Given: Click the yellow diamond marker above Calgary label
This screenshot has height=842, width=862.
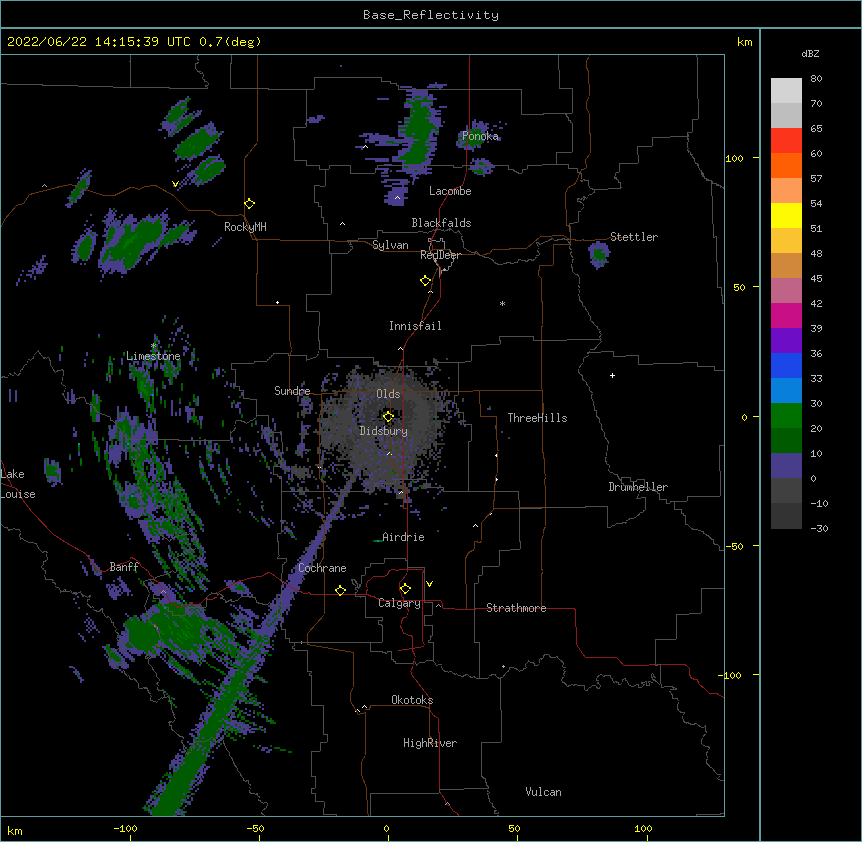Looking at the screenshot, I should pos(405,589).
